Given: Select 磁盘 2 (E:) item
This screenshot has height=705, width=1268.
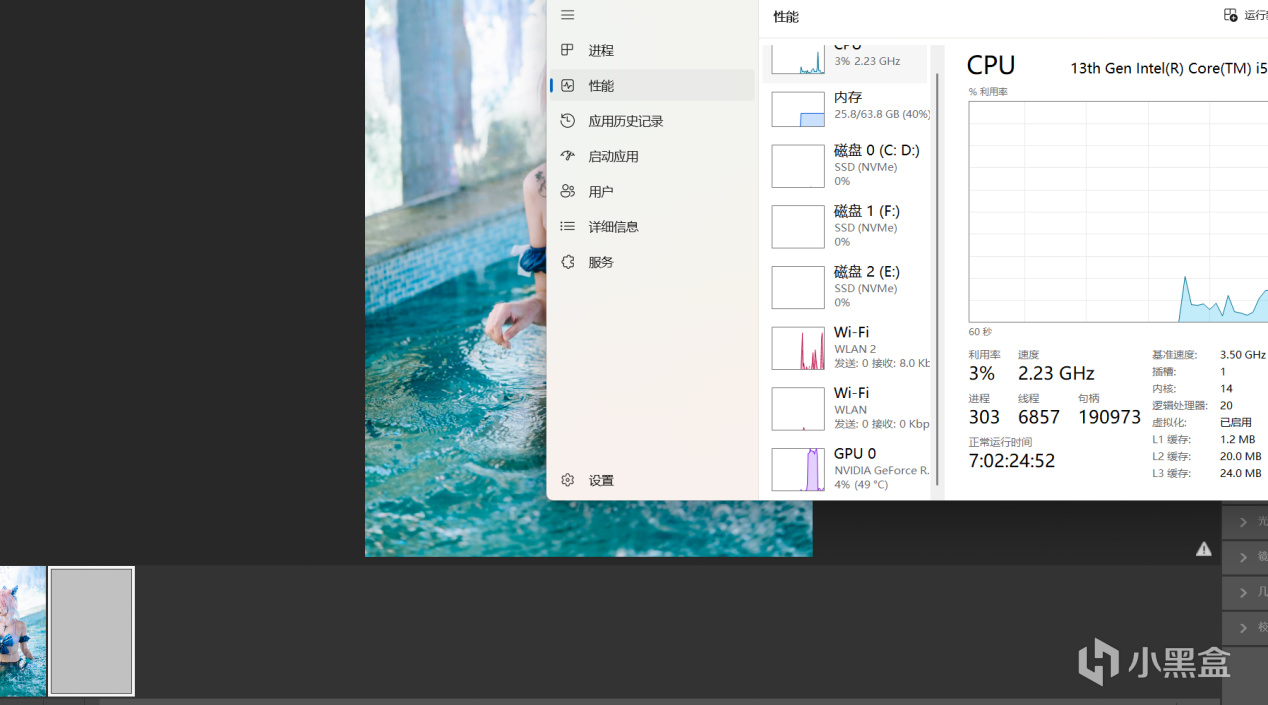Looking at the screenshot, I should click(x=845, y=287).
